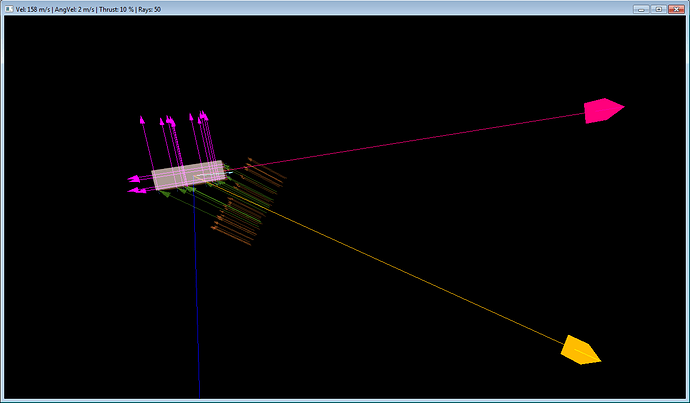
Task: Click the long pink vector line
Action: (420, 140)
